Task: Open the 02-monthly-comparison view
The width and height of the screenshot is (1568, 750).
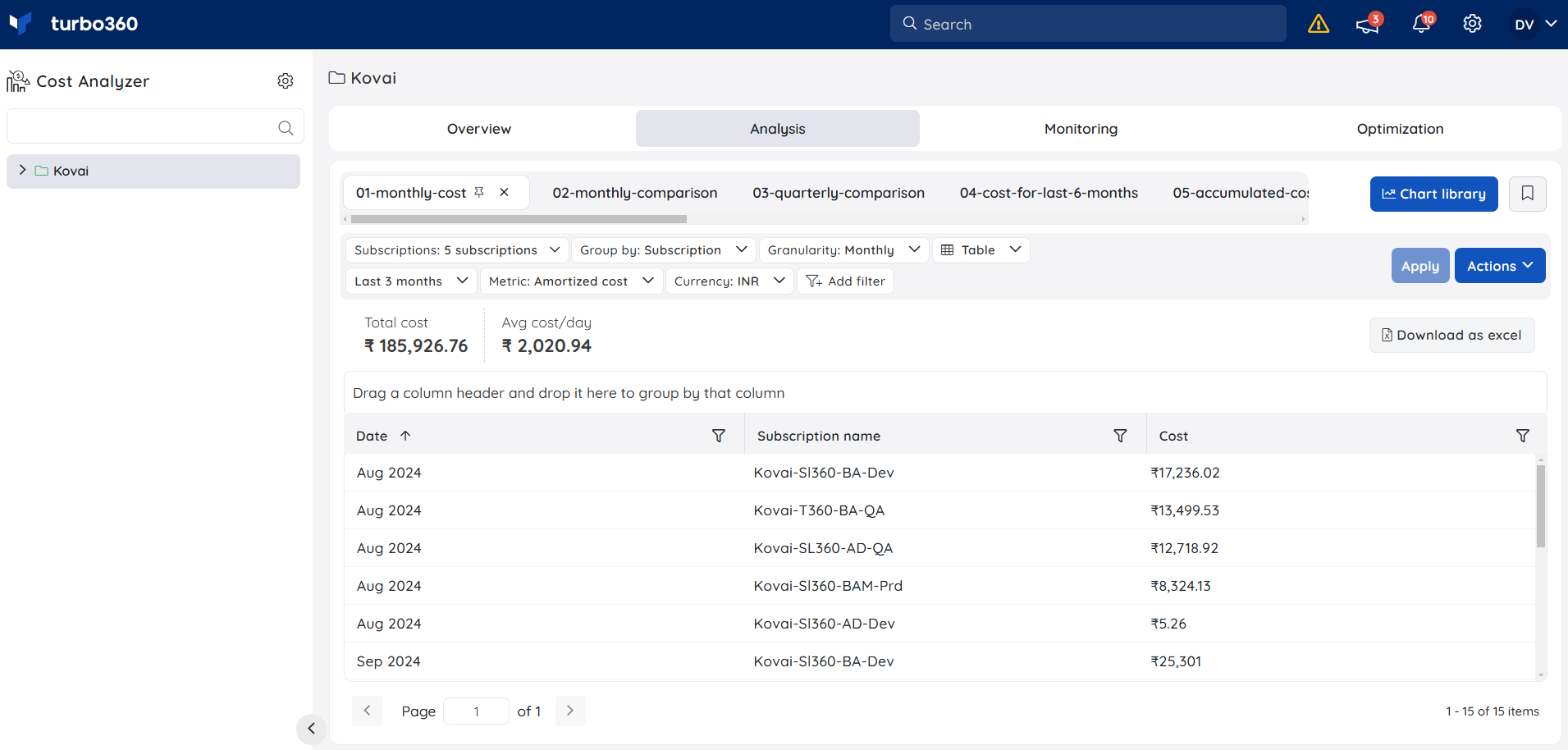Action: (x=635, y=193)
